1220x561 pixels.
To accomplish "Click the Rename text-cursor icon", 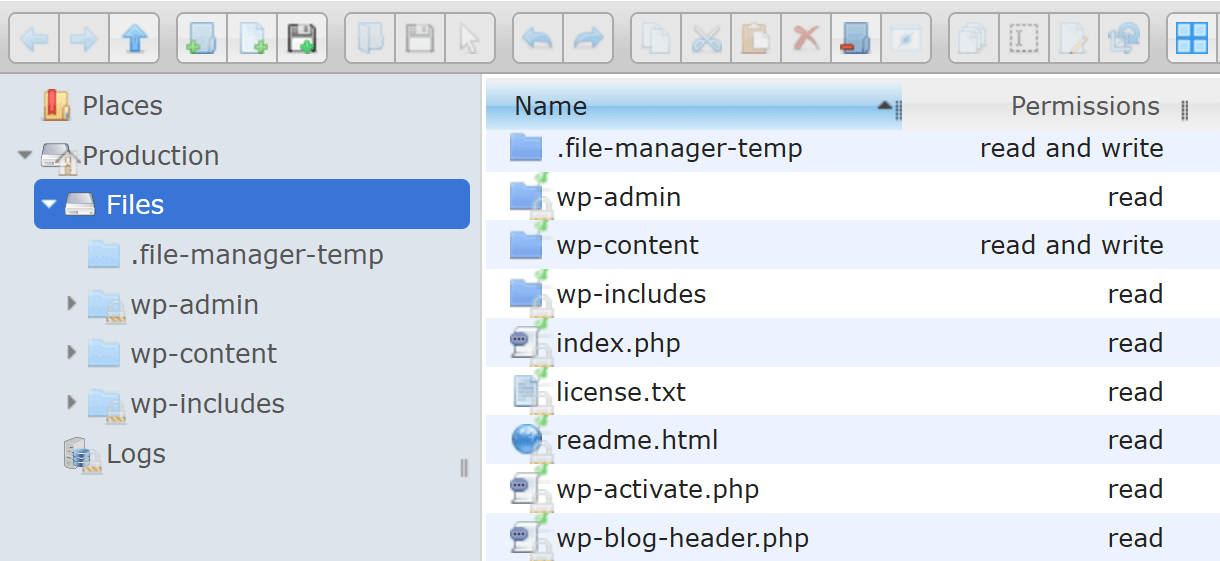I will click(x=1024, y=39).
